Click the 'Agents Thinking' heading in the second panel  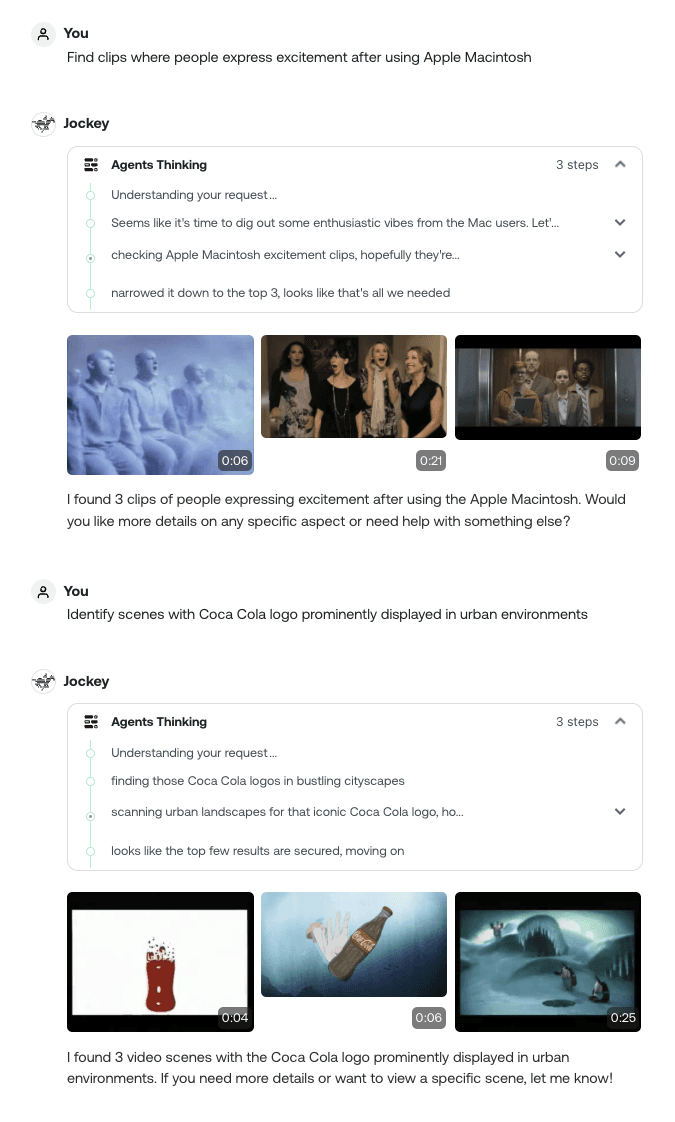[x=159, y=722]
